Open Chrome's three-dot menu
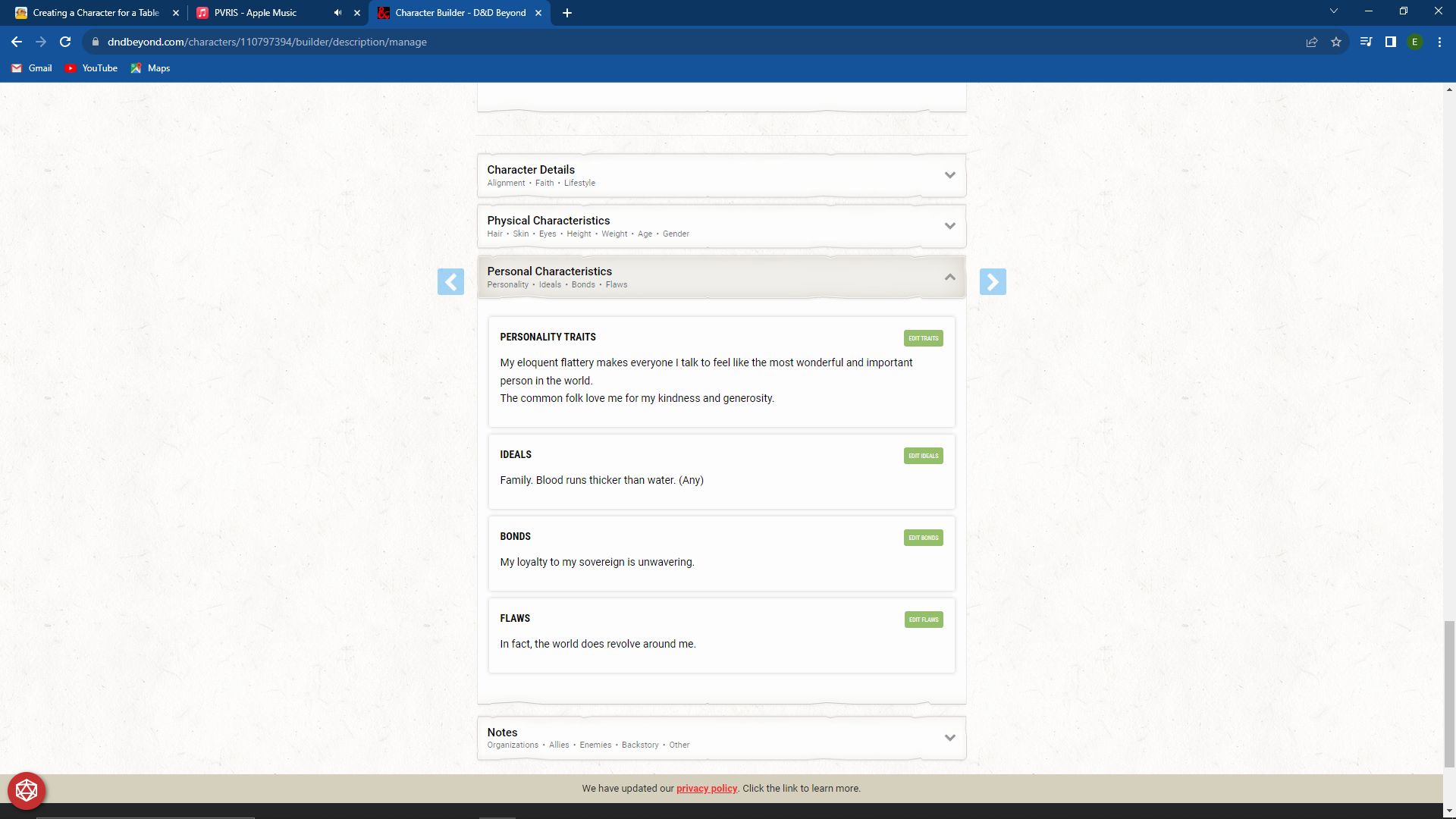This screenshot has width=1456, height=819. click(x=1439, y=42)
